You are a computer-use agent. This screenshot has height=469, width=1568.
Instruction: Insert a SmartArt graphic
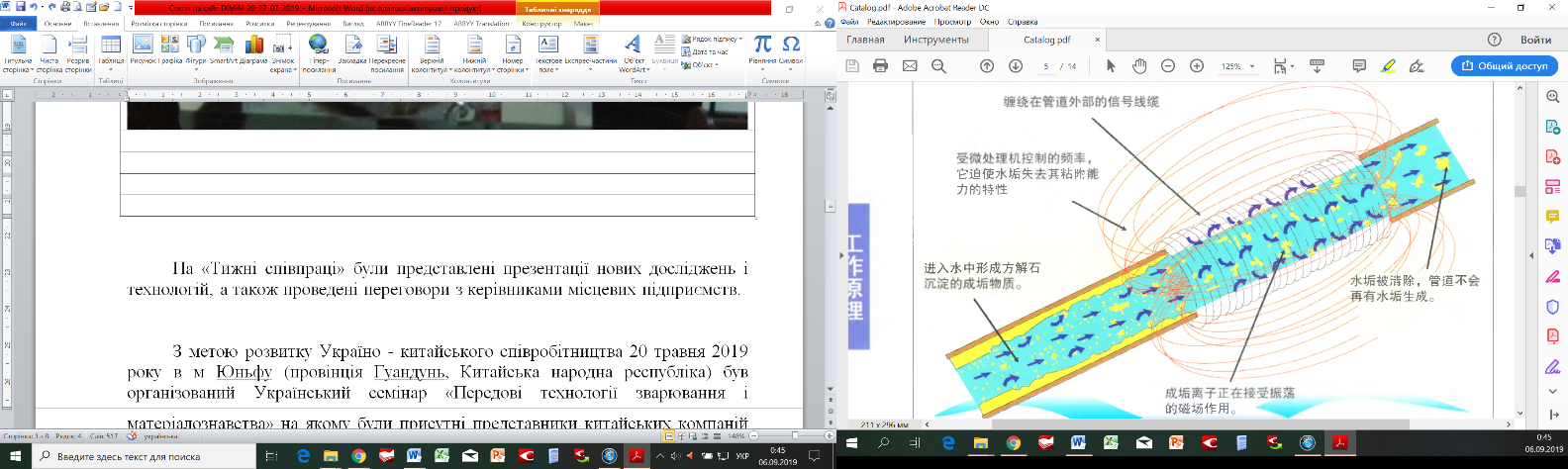224,49
